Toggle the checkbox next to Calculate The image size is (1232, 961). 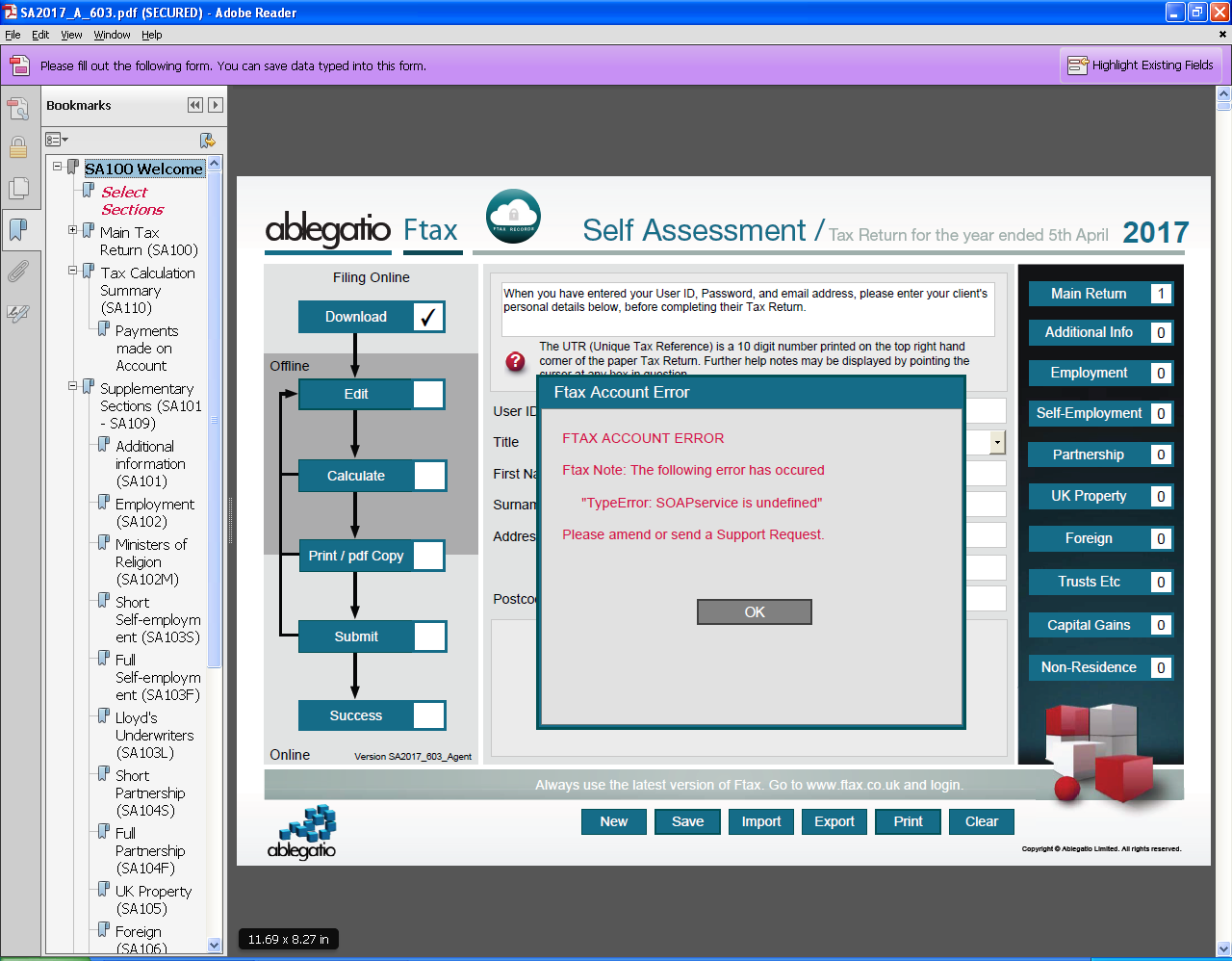pyautogui.click(x=429, y=476)
